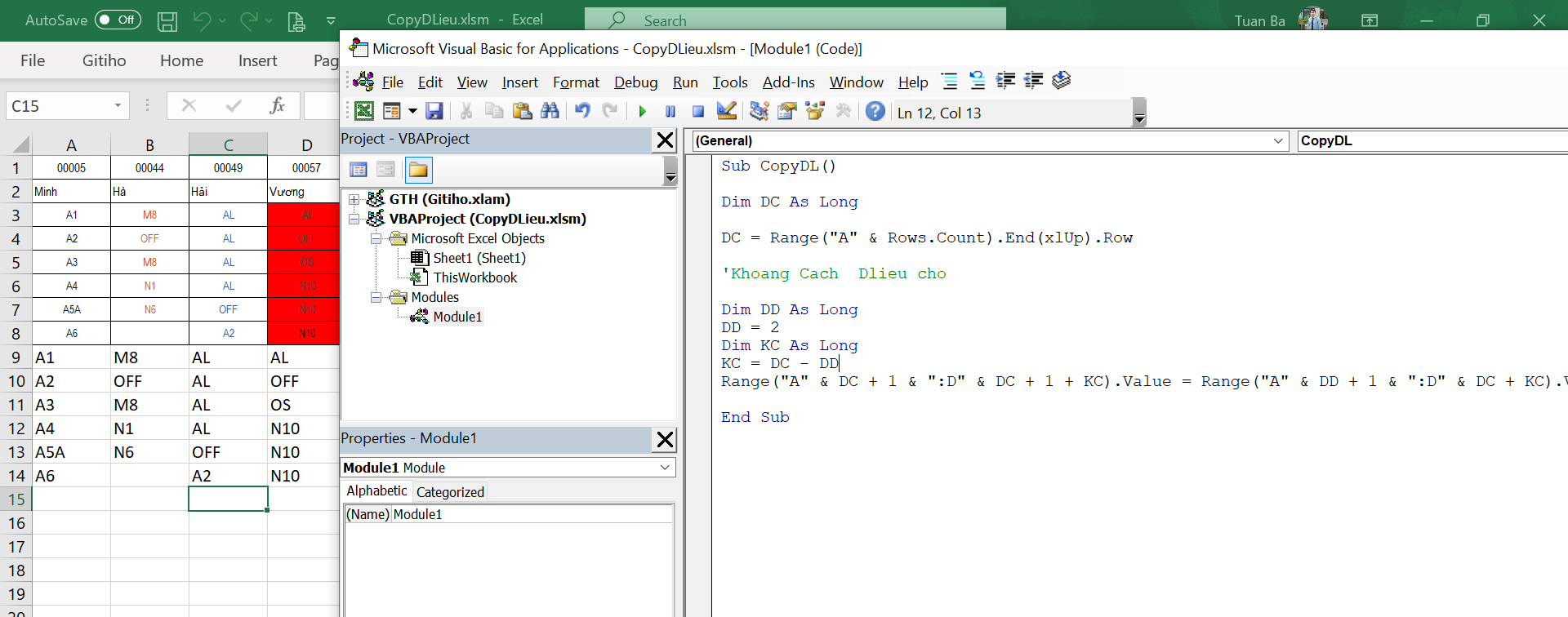Switch to the Categorized properties tab

tap(450, 492)
